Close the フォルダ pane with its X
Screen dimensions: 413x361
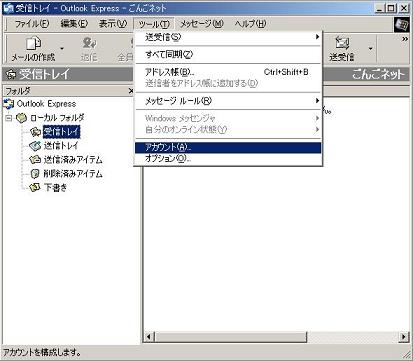[x=131, y=91]
